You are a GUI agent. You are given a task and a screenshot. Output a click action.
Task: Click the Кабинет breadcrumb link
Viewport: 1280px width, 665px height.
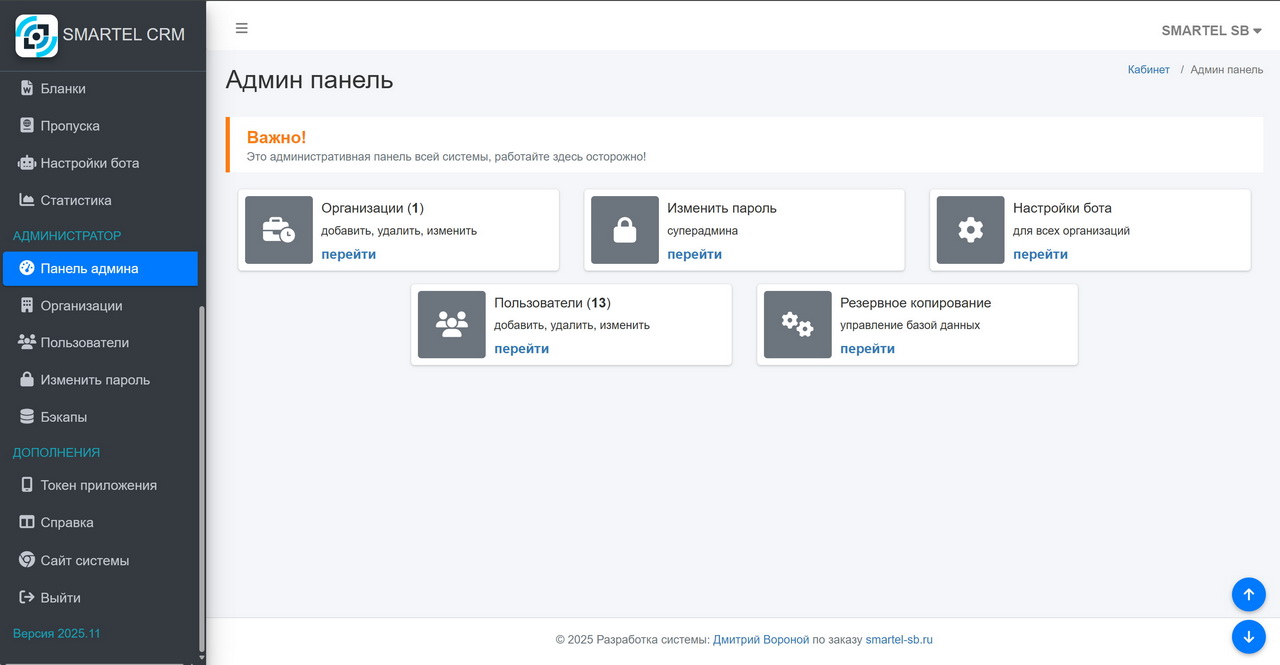(x=1148, y=70)
